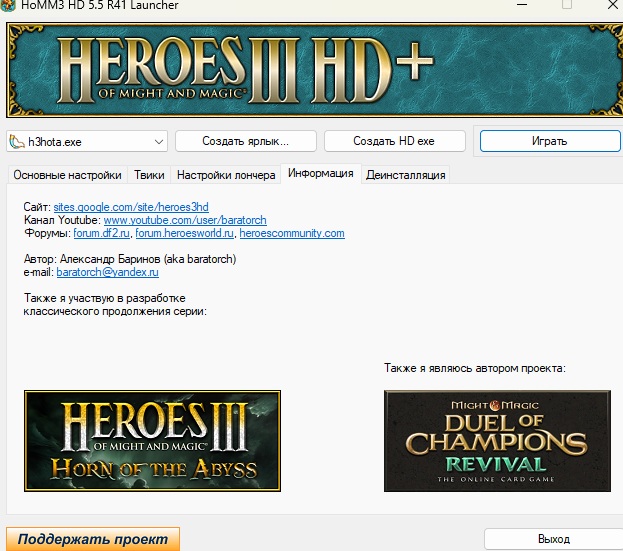Select the Информация tab
623x551 pixels.
pos(321,174)
